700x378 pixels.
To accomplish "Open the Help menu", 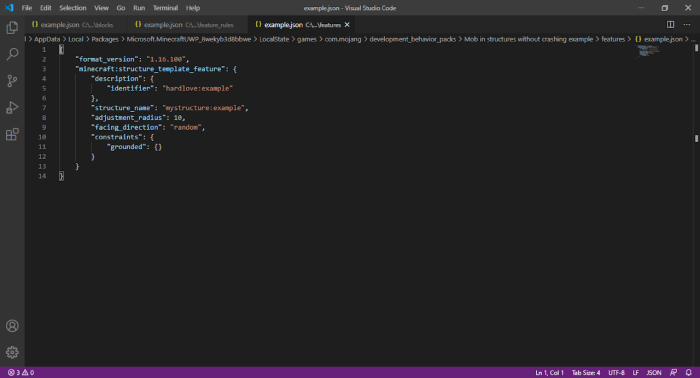I will [x=193, y=8].
